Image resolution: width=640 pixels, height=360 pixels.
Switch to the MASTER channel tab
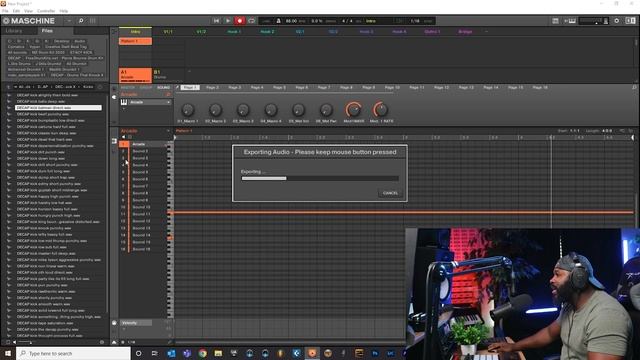[128, 87]
